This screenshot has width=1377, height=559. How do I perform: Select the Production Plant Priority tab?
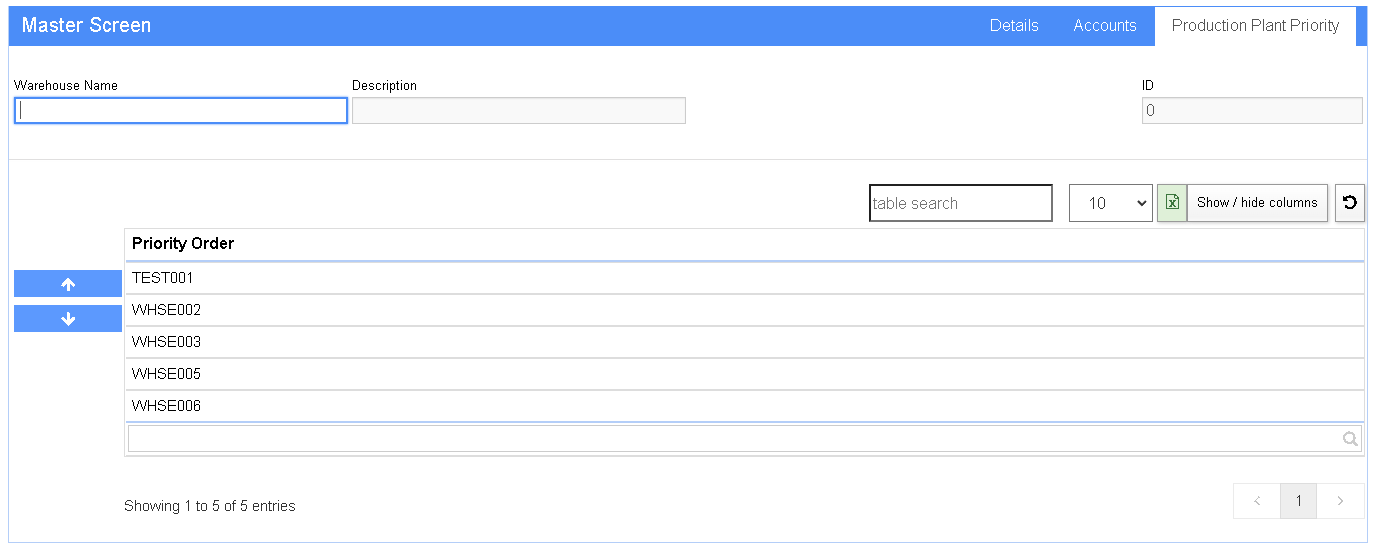tap(1255, 26)
